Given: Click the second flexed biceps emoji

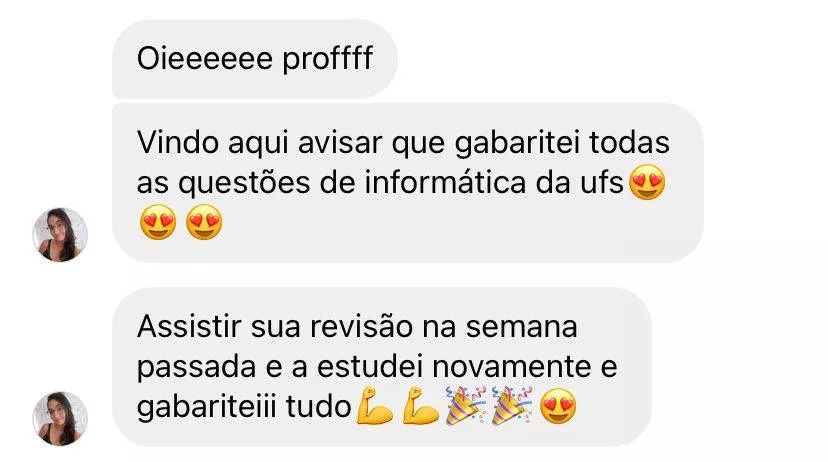Looking at the screenshot, I should 421,406.
